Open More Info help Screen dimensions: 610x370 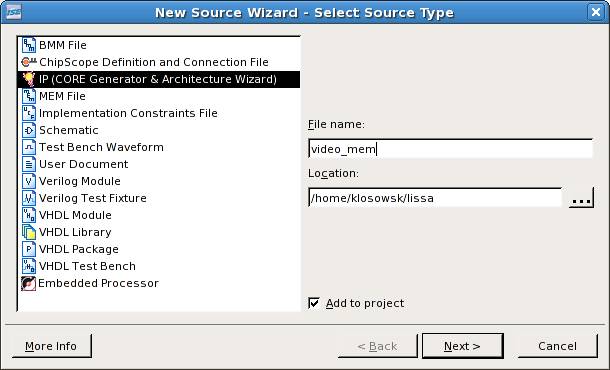51,346
